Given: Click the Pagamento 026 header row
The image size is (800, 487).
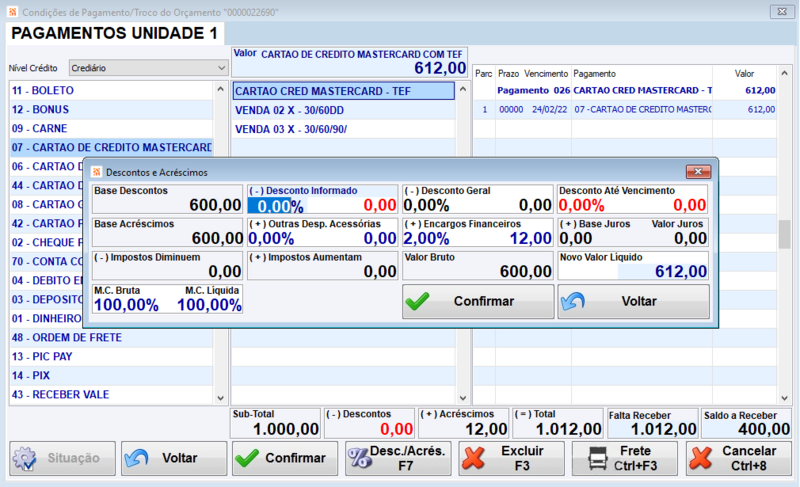Looking at the screenshot, I should pyautogui.click(x=625, y=90).
